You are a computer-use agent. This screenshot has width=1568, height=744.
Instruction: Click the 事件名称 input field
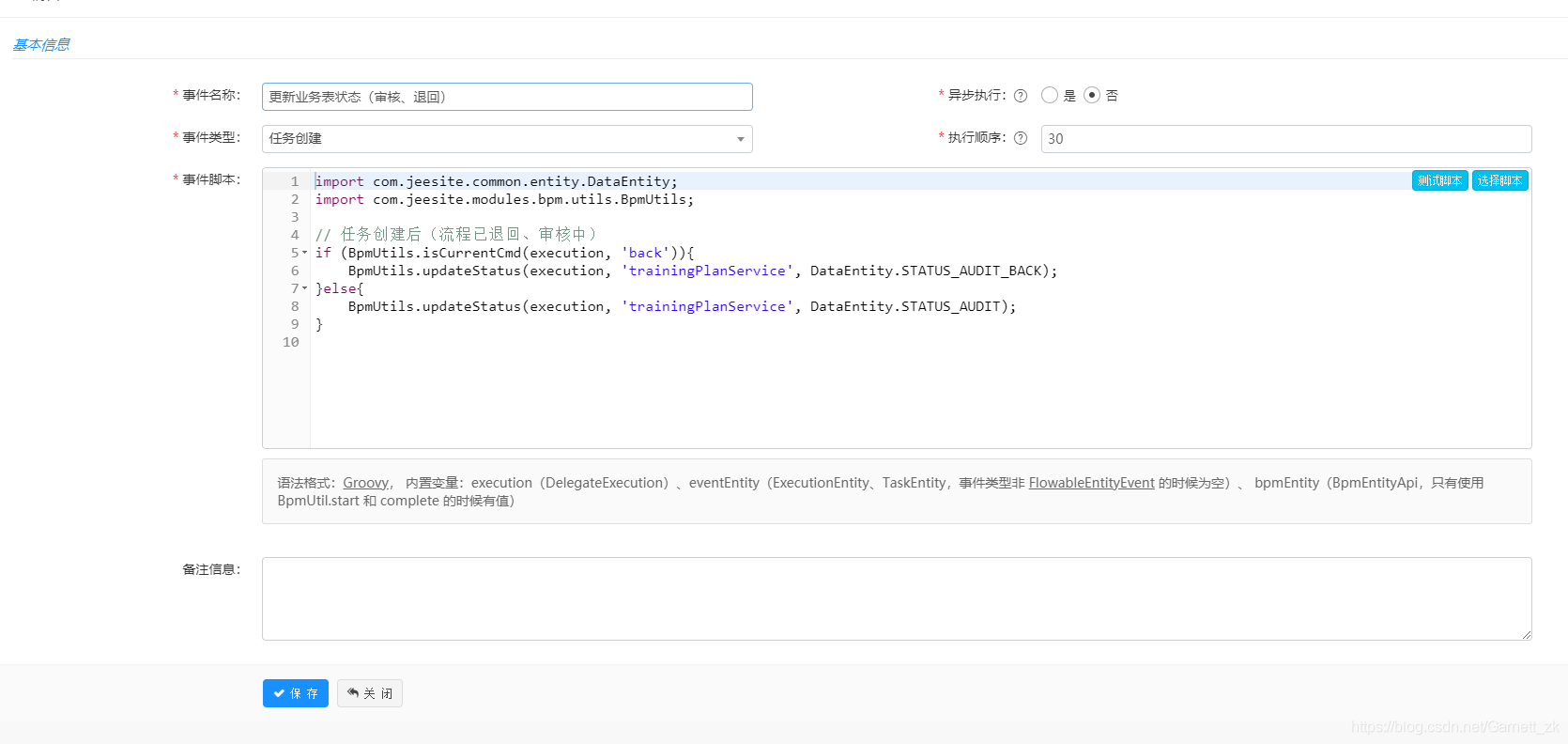pos(507,97)
